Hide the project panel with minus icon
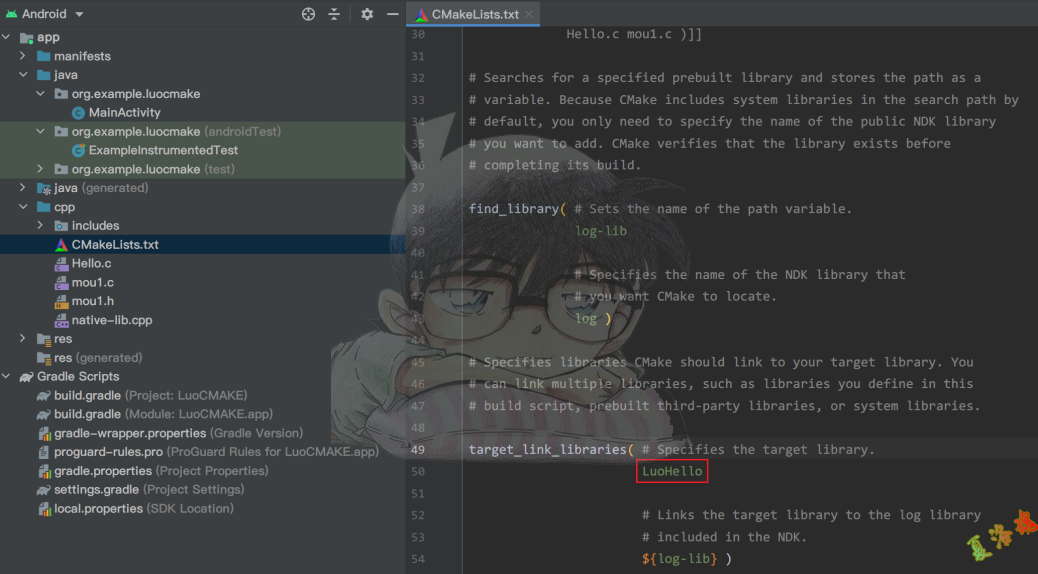The height and width of the screenshot is (574, 1038). [x=392, y=14]
